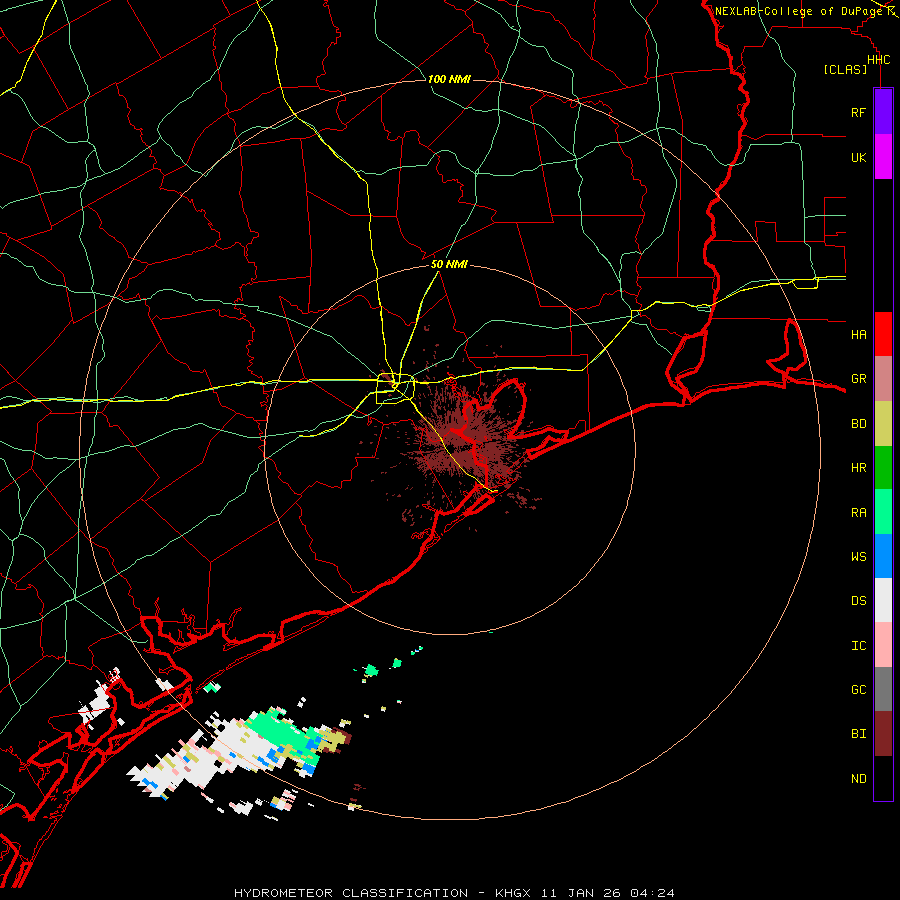Click the WS blue legend swatch
This screenshot has height=900, width=900.
point(883,556)
